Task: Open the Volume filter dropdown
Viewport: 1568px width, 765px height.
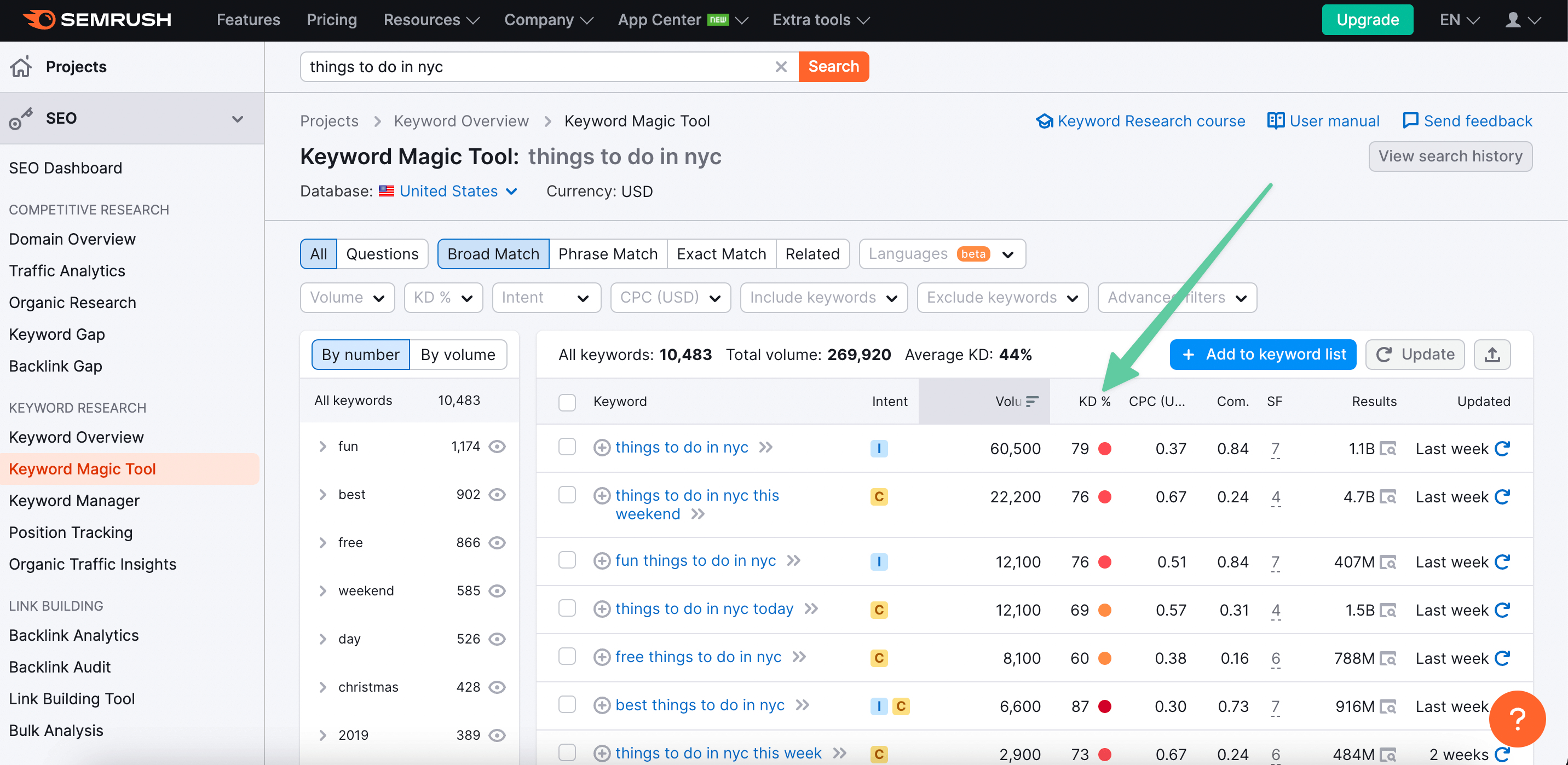Action: 347,298
